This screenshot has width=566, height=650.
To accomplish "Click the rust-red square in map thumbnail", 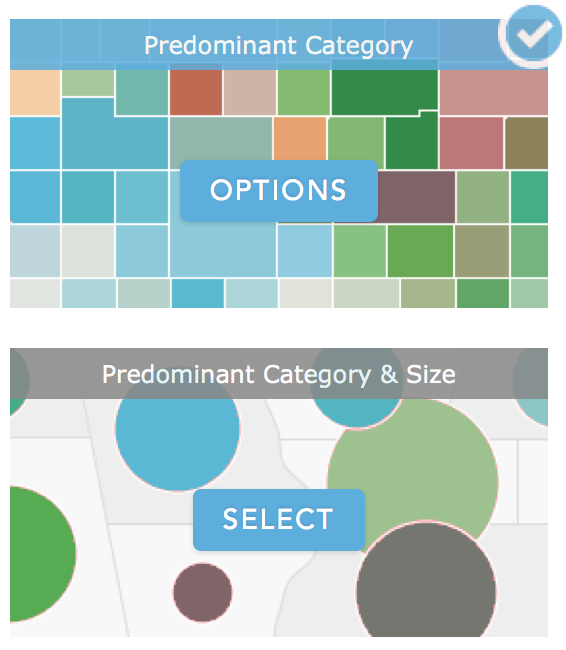I will click(196, 92).
